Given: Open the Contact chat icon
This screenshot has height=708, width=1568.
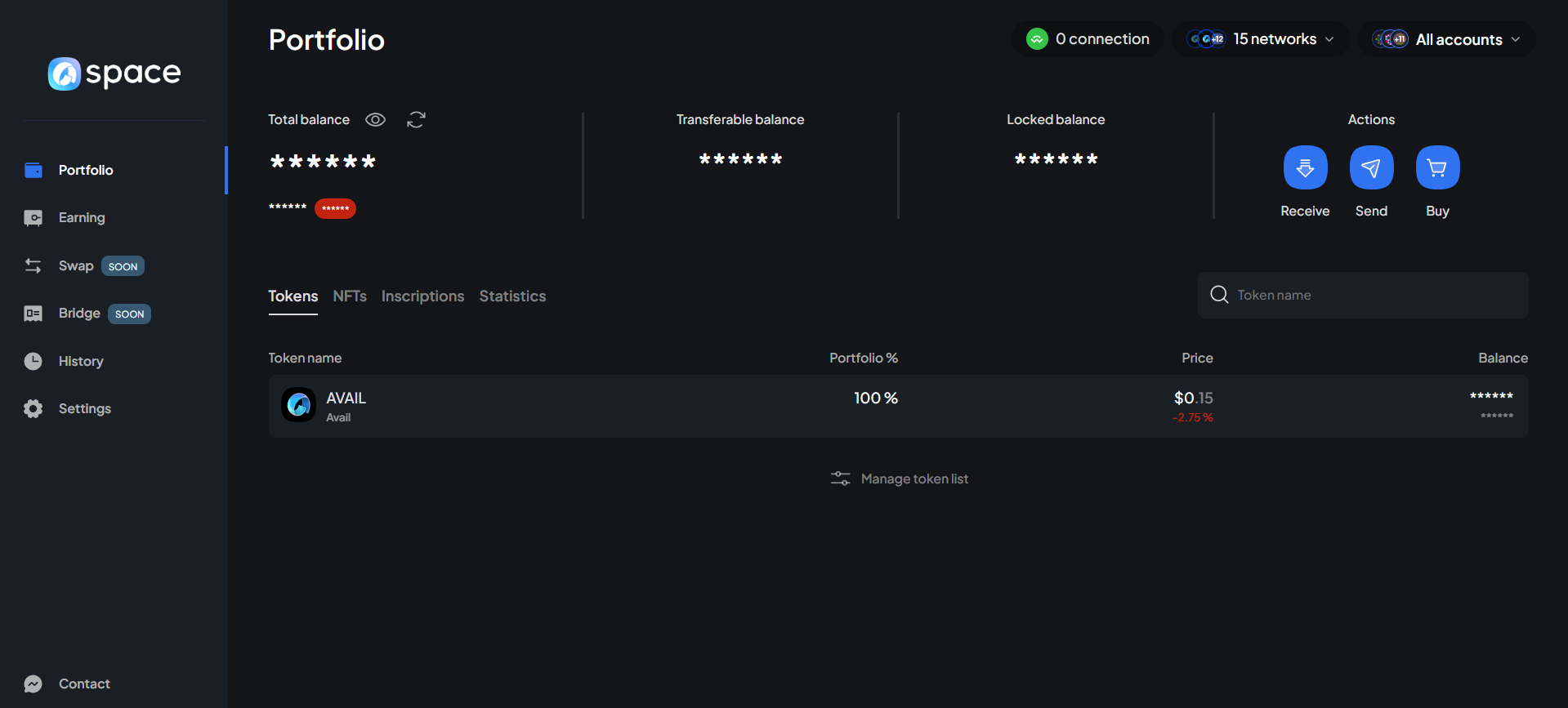Looking at the screenshot, I should coord(34,684).
